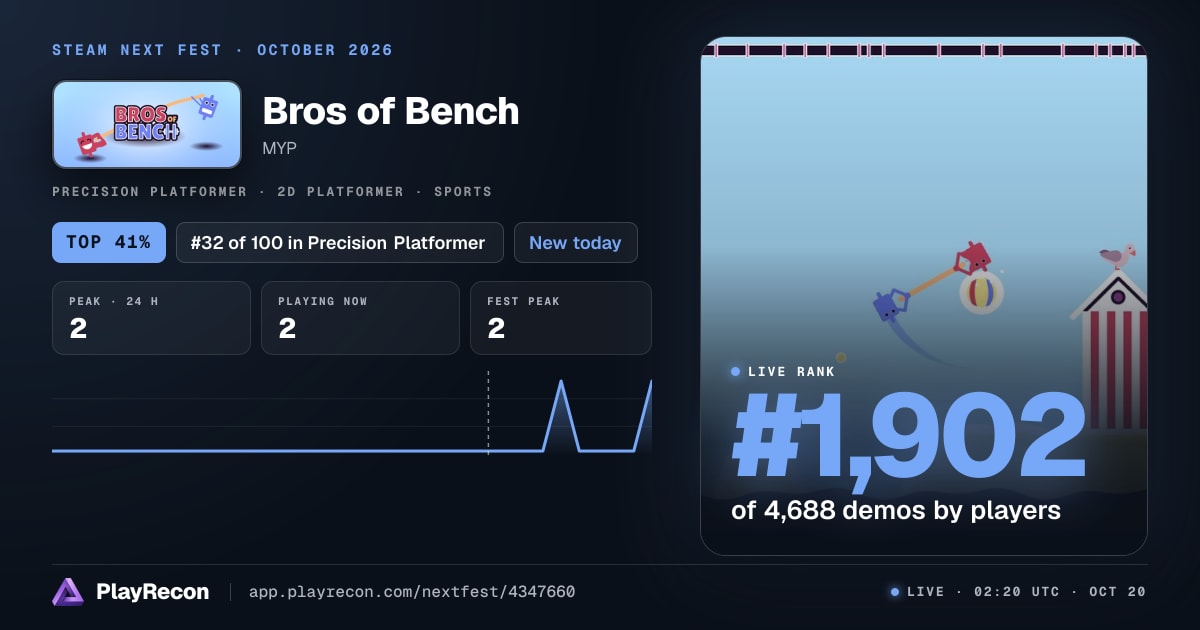Click the LIVE RANK label
The height and width of the screenshot is (630, 1200).
pyautogui.click(x=791, y=371)
